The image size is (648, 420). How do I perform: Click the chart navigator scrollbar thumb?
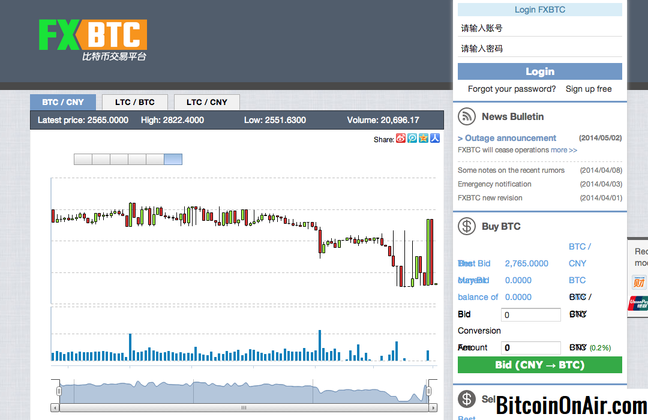244,408
